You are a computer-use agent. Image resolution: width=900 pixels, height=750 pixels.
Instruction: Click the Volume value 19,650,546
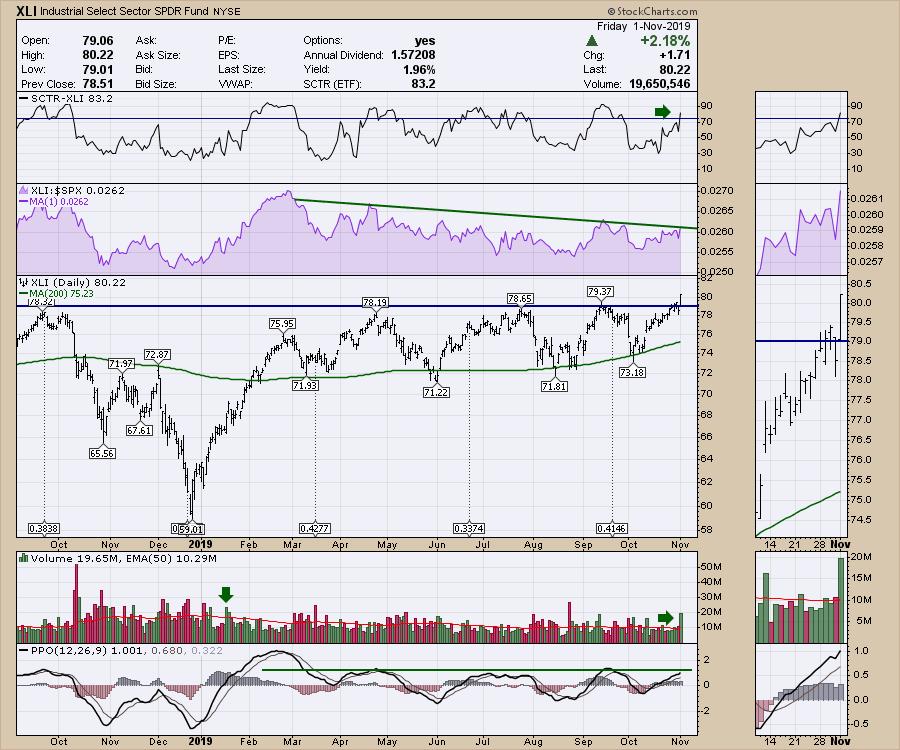pyautogui.click(x=660, y=84)
